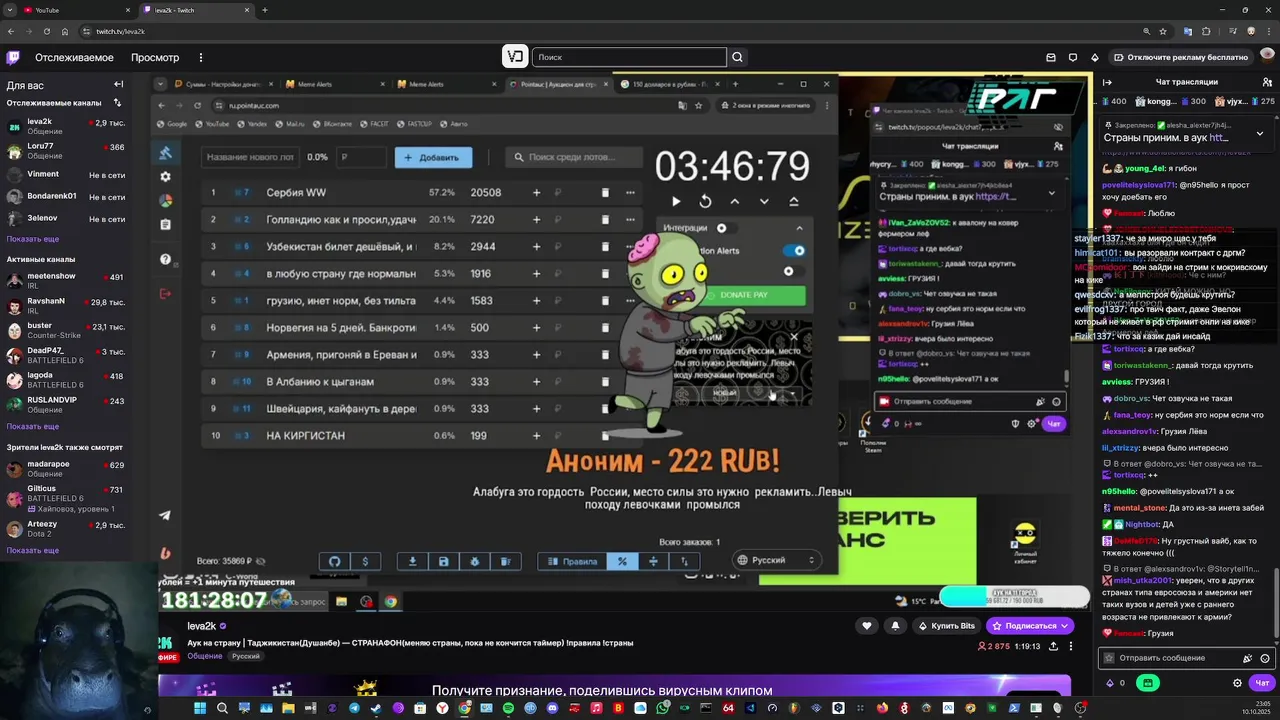Share the stream via the share icon

(x=1053, y=646)
